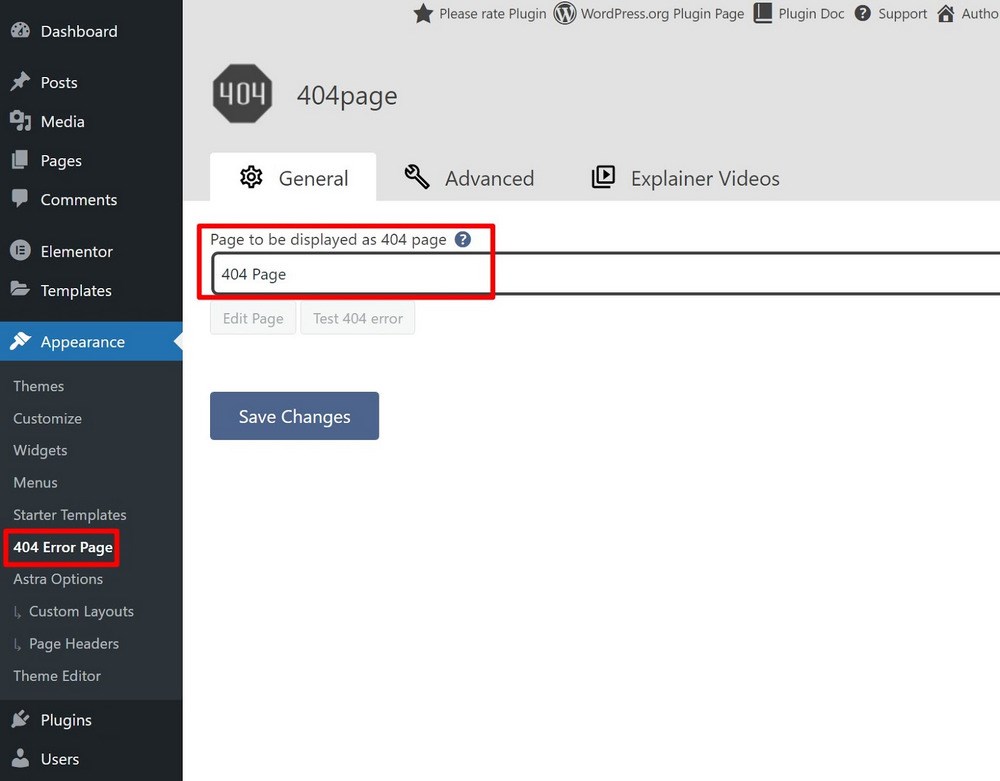This screenshot has height=781, width=1000.
Task: Click the Elementor circle logo icon
Action: pos(20,251)
